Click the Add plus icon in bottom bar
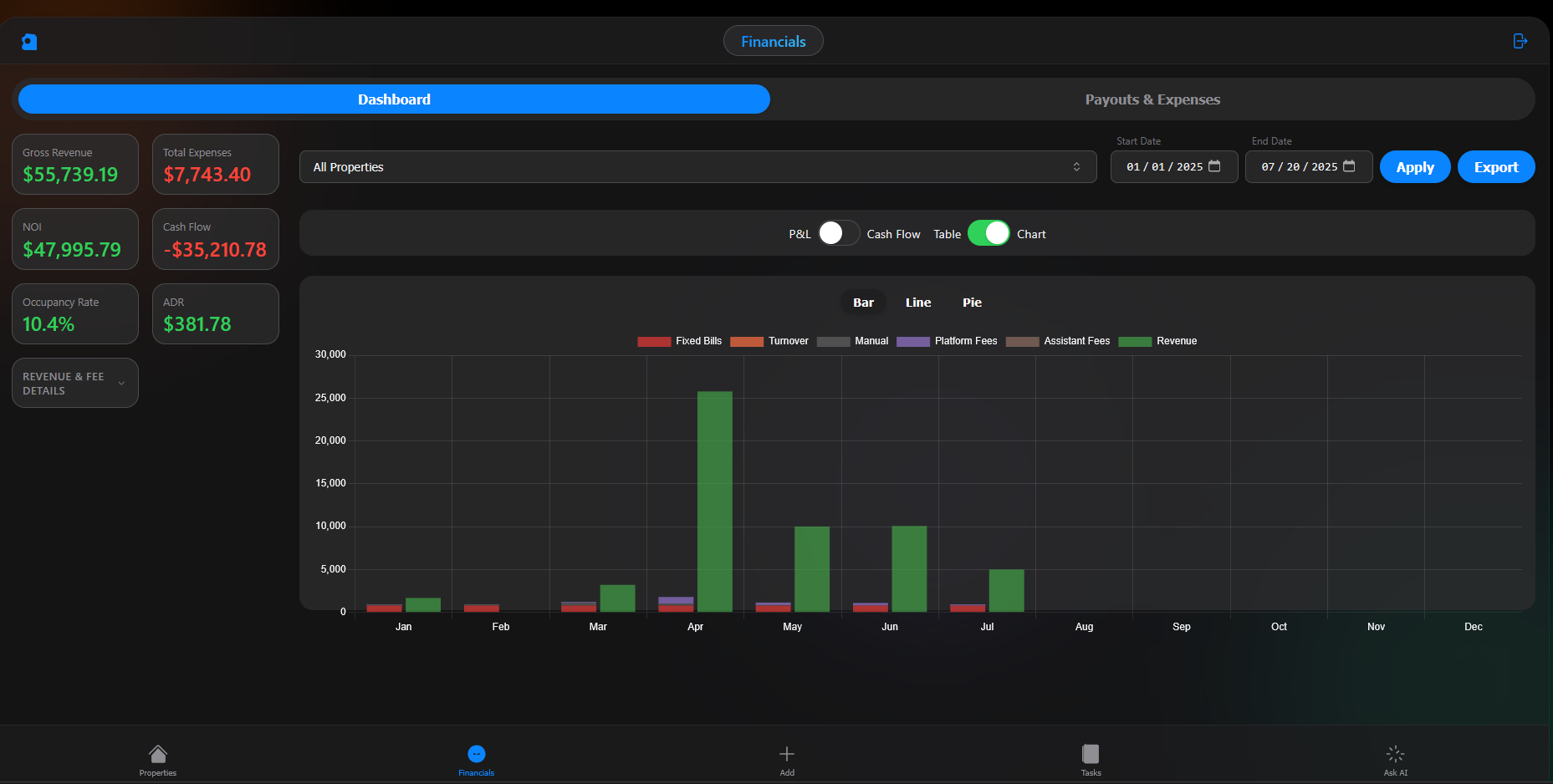1553x784 pixels. (x=786, y=753)
